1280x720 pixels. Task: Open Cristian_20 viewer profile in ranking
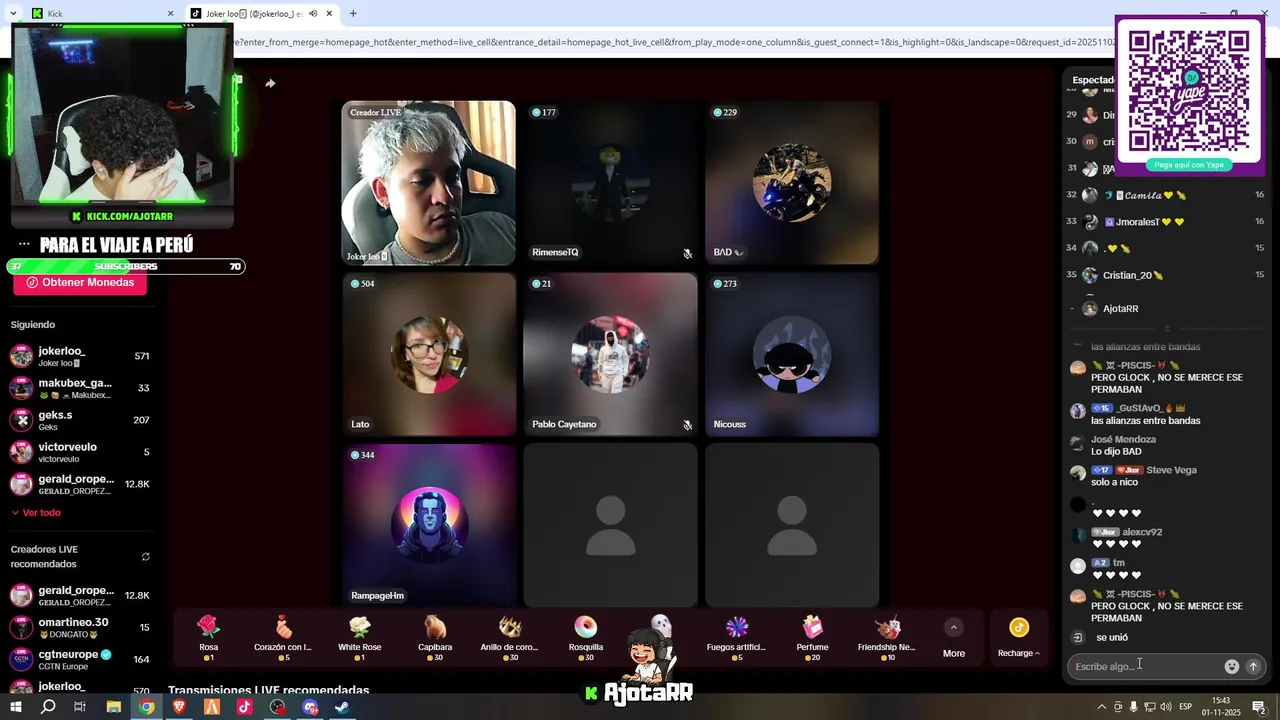(x=1166, y=275)
